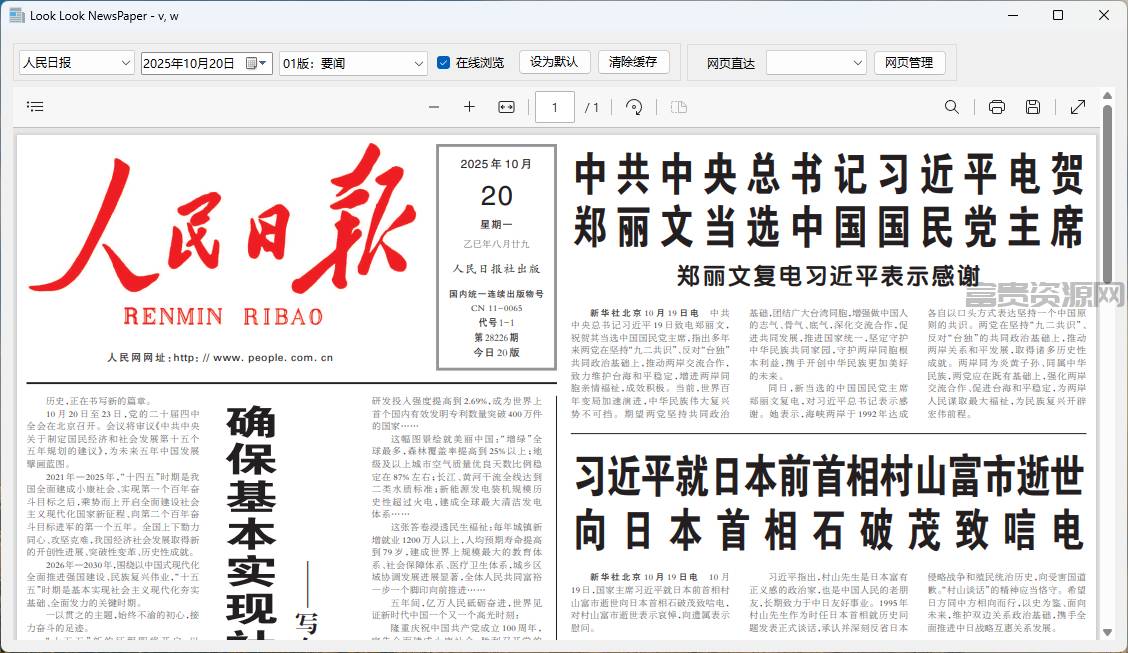Click the 今日 20 版 text
1128x653 pixels.
pyautogui.click(x=496, y=352)
